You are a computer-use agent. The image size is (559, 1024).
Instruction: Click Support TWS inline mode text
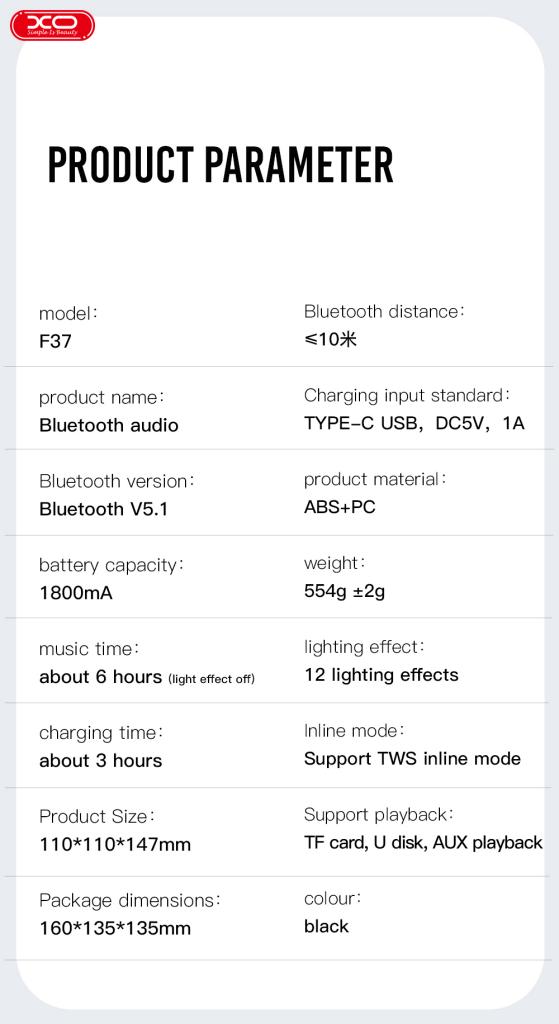click(413, 759)
